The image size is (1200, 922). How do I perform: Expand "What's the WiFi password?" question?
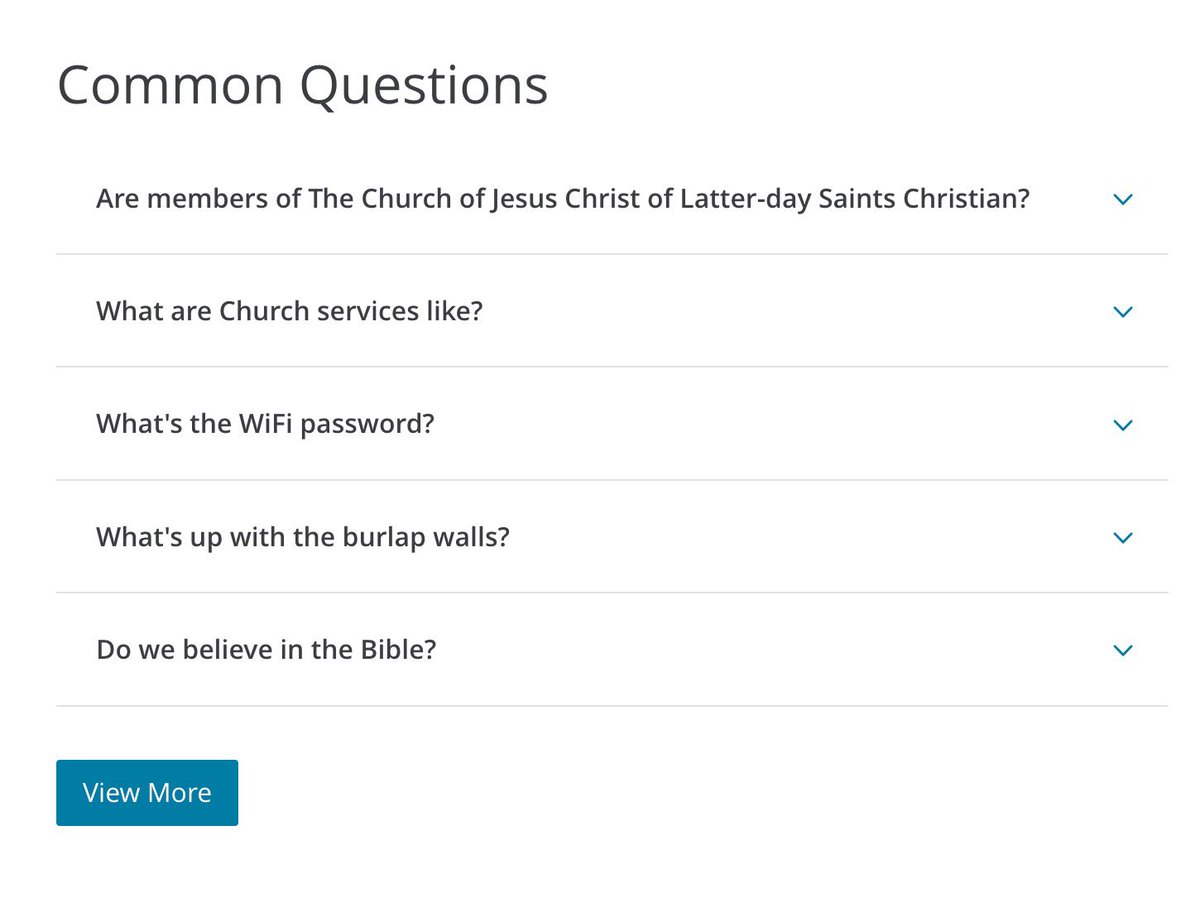click(x=265, y=425)
